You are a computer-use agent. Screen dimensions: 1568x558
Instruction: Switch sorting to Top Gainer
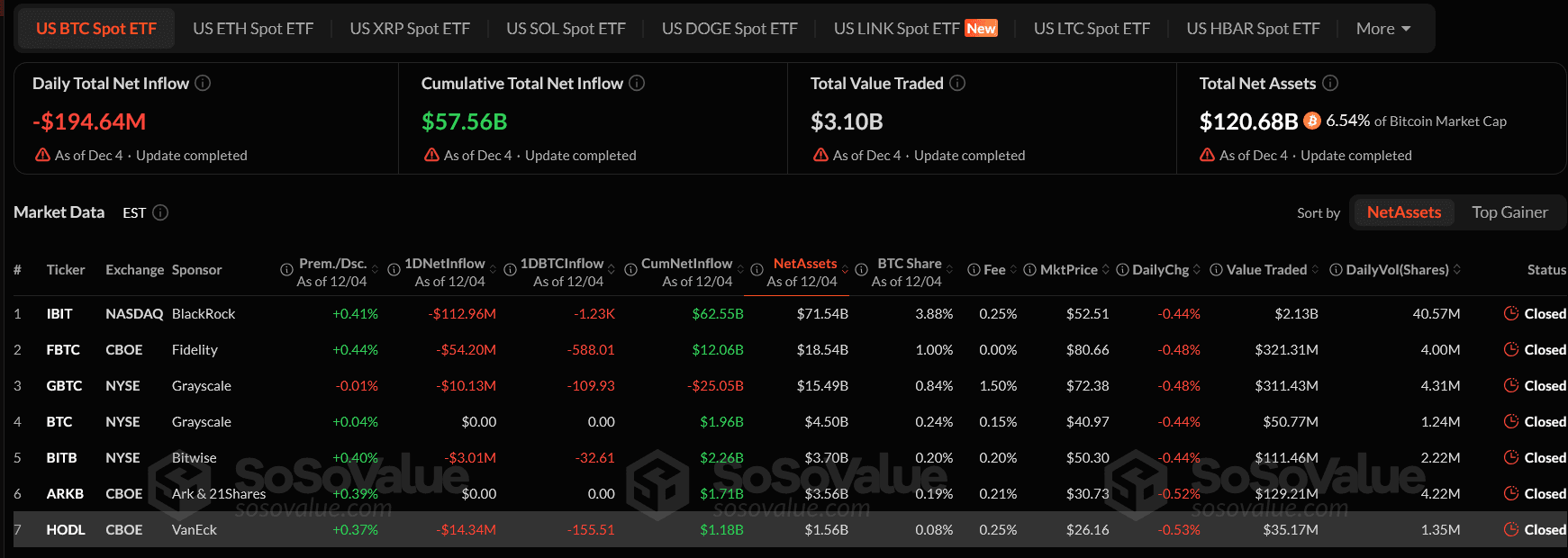click(1509, 212)
